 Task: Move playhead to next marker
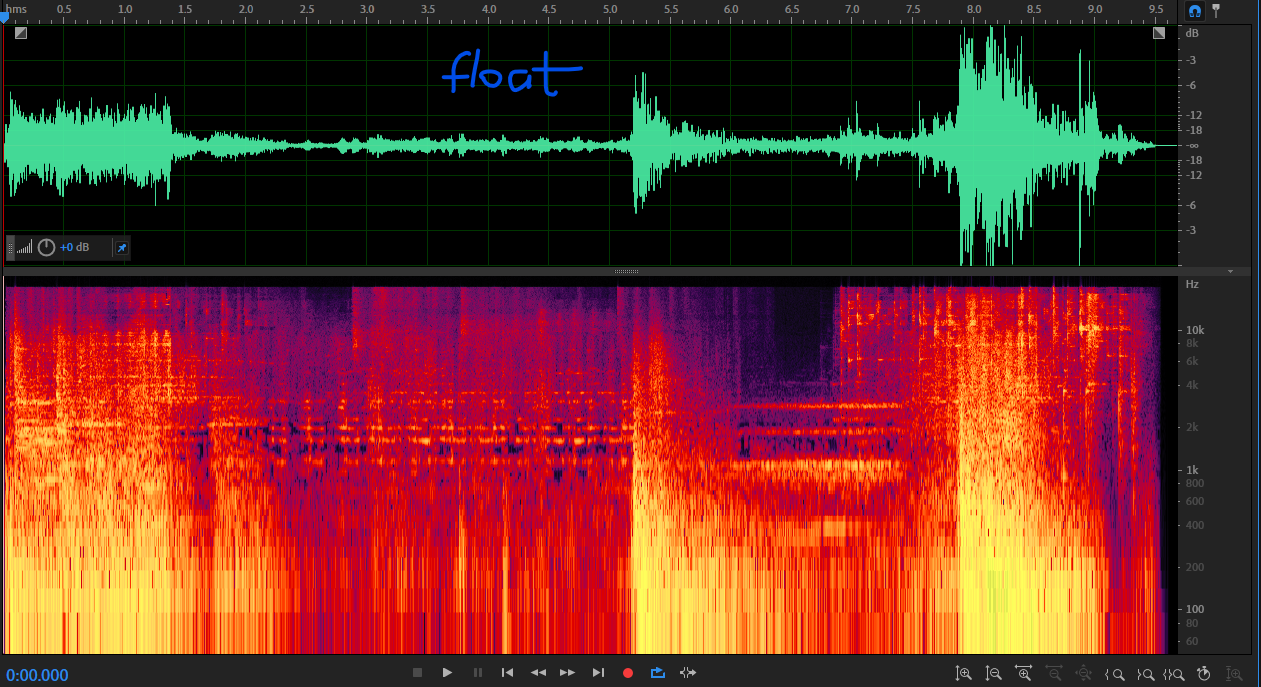[x=598, y=673]
